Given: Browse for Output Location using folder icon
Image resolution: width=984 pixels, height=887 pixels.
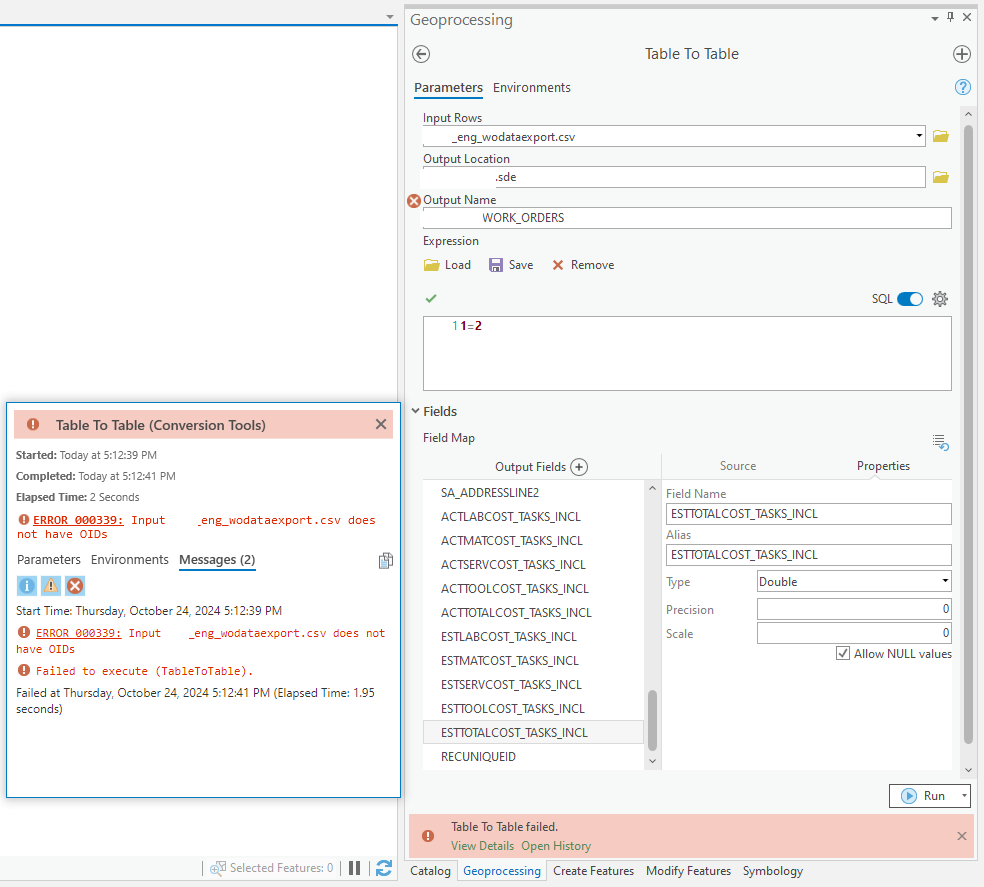Looking at the screenshot, I should click(x=940, y=176).
